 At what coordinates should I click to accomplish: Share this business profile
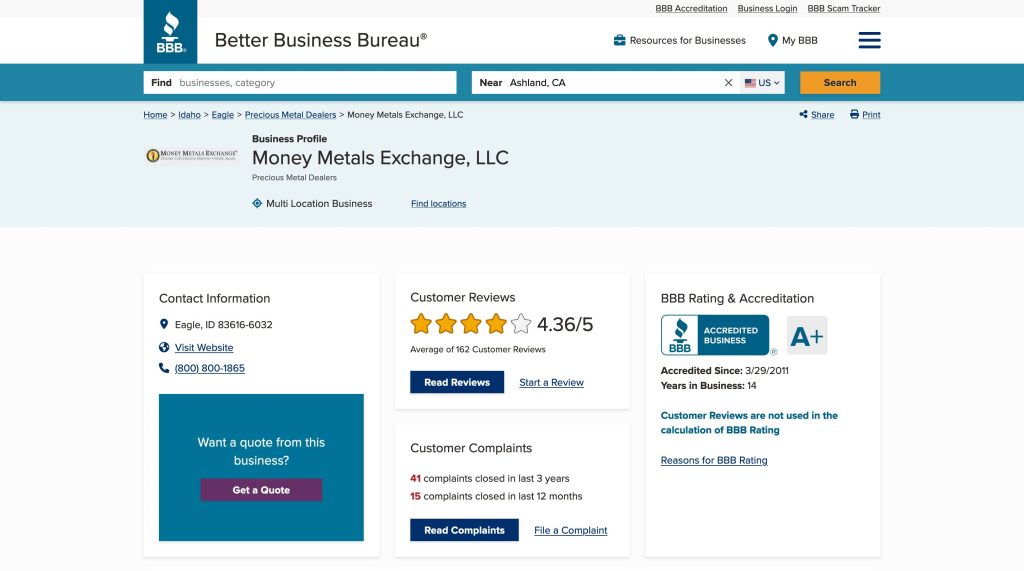point(816,115)
